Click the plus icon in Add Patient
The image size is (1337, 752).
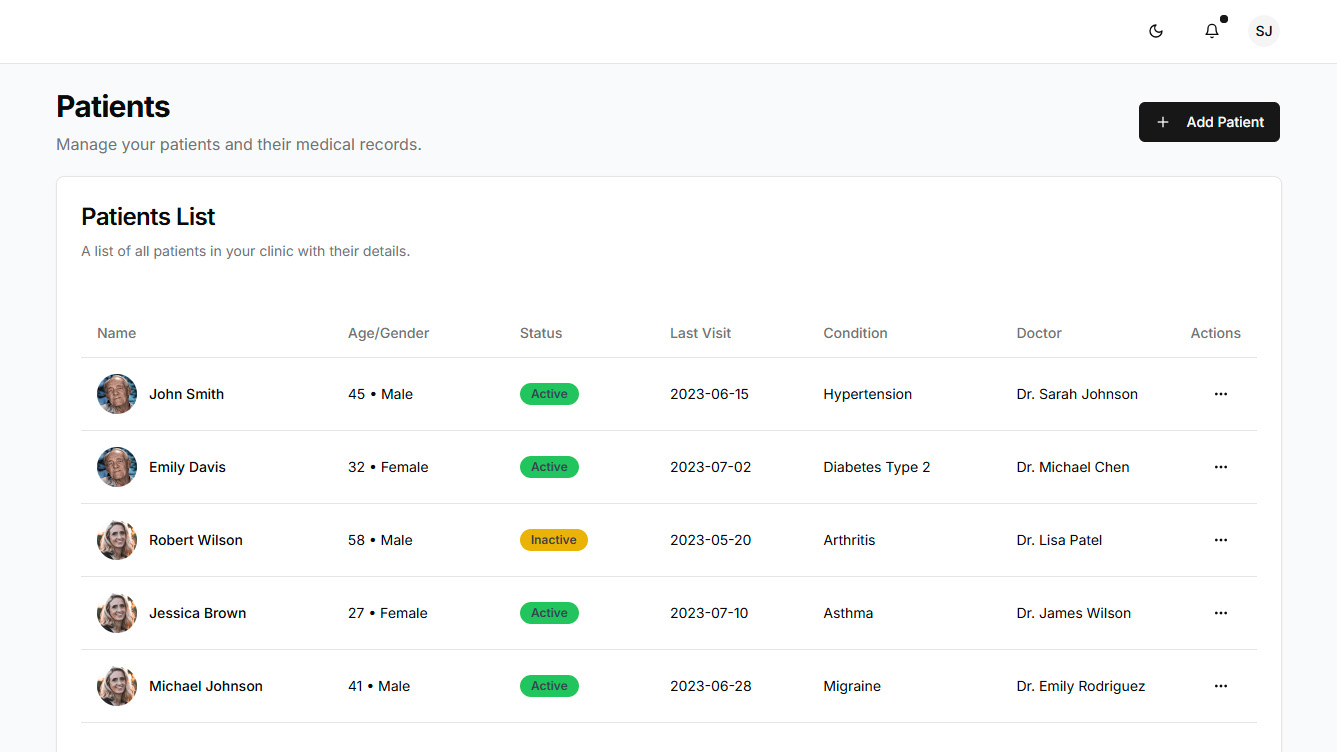tap(1162, 122)
